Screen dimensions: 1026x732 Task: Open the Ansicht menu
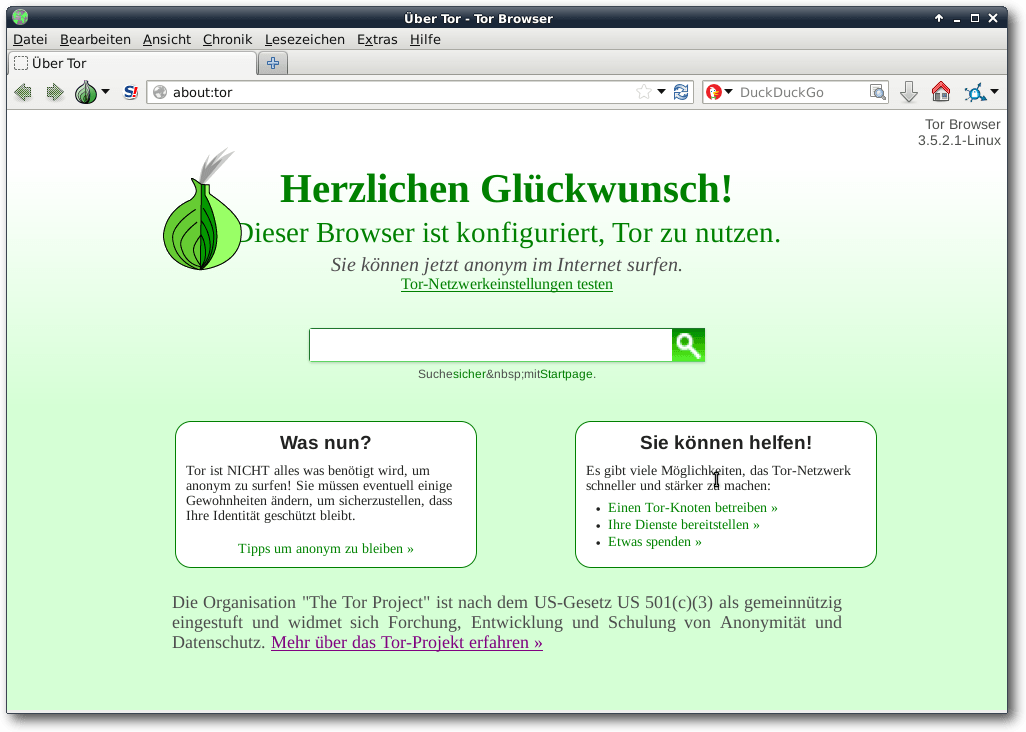point(167,39)
